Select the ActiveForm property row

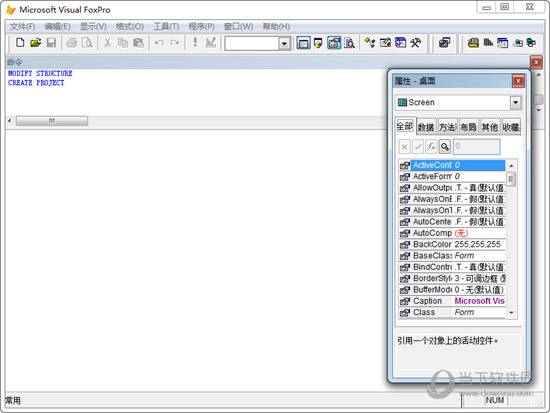pos(452,176)
